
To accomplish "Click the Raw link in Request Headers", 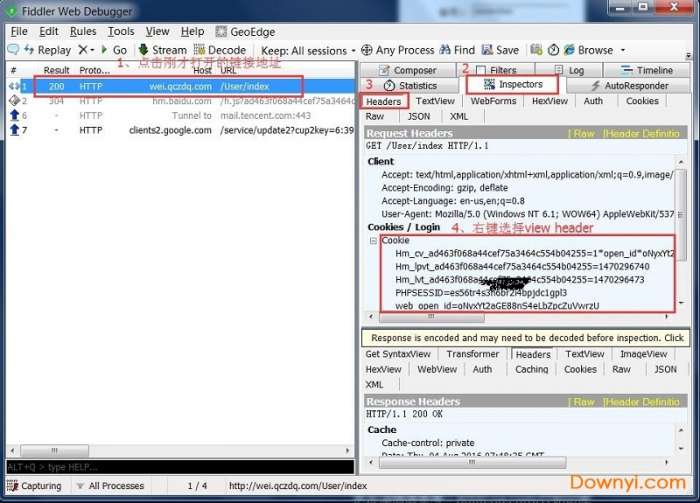I will (x=583, y=133).
